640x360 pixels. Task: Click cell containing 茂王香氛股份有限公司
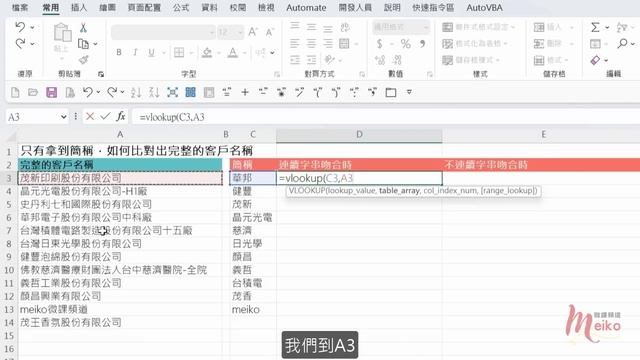[x=120, y=322]
